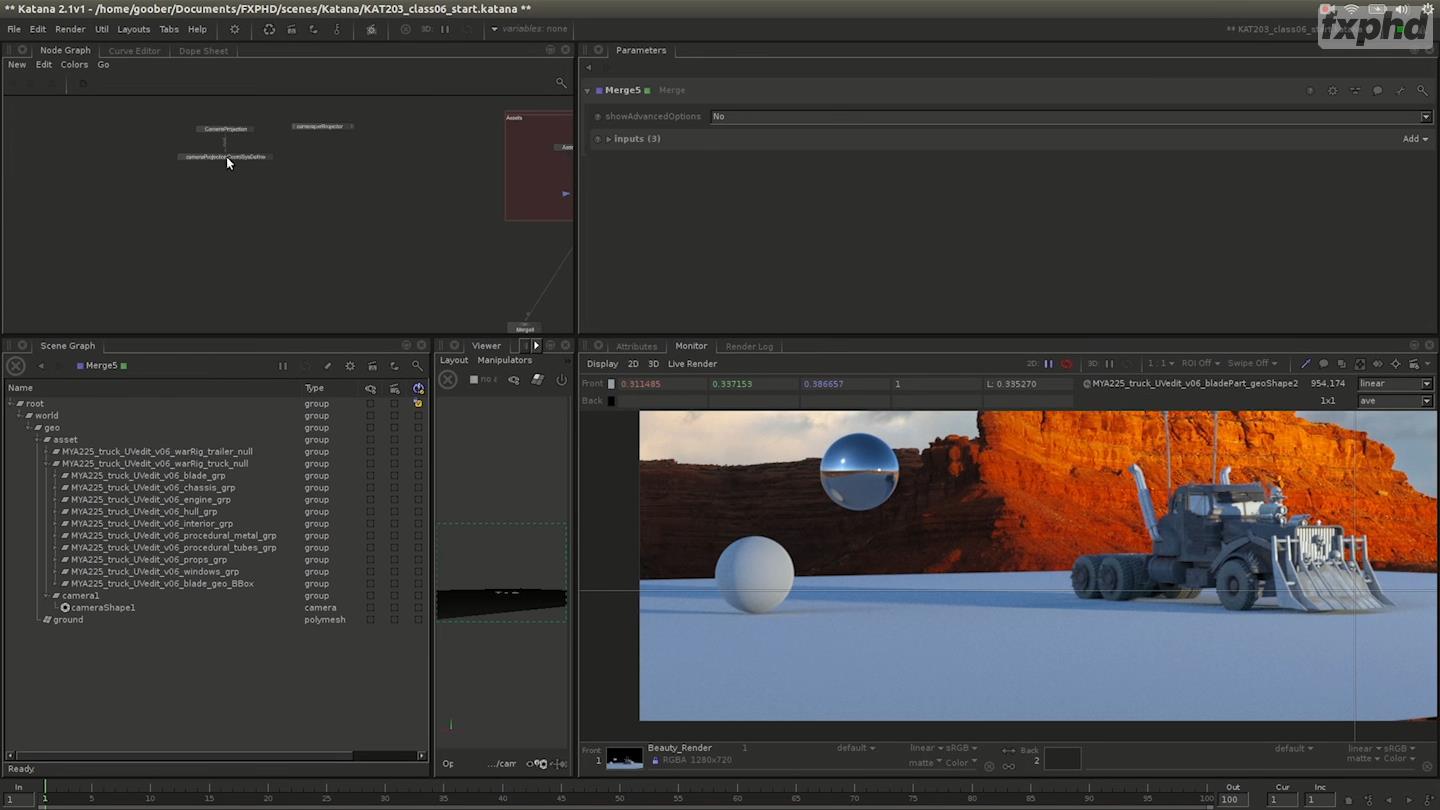The width and height of the screenshot is (1440, 810).
Task: Click the Scene Graph clear circle-X button
Action: [x=16, y=366]
